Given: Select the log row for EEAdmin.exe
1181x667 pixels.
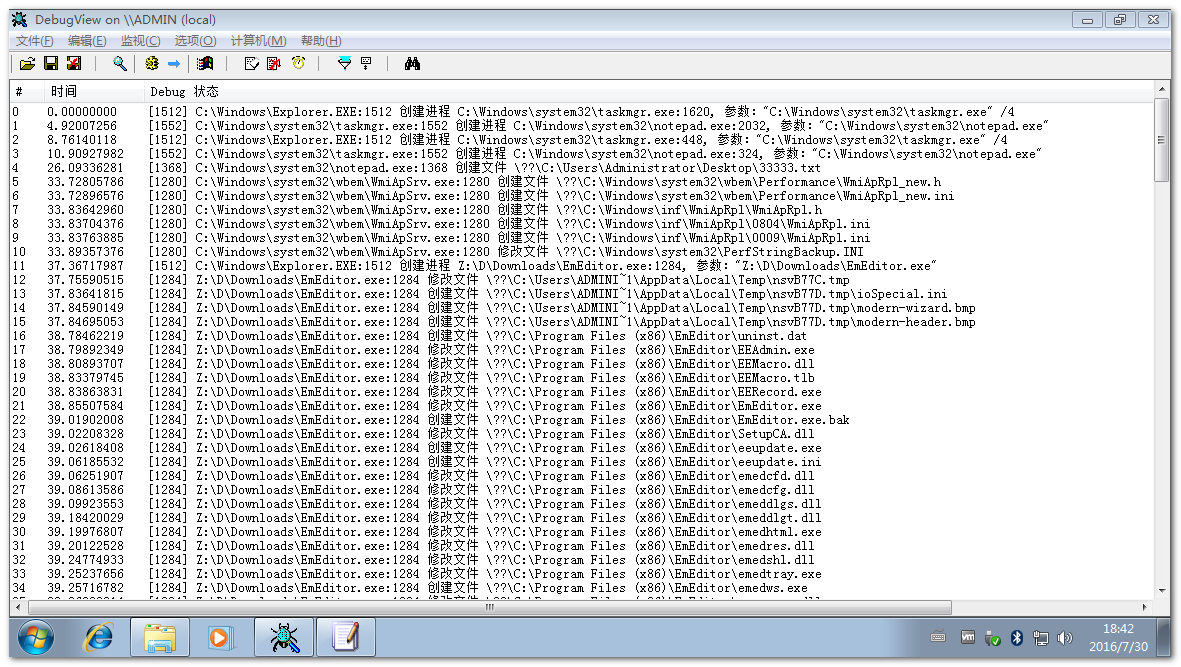Looking at the screenshot, I should [x=581, y=350].
